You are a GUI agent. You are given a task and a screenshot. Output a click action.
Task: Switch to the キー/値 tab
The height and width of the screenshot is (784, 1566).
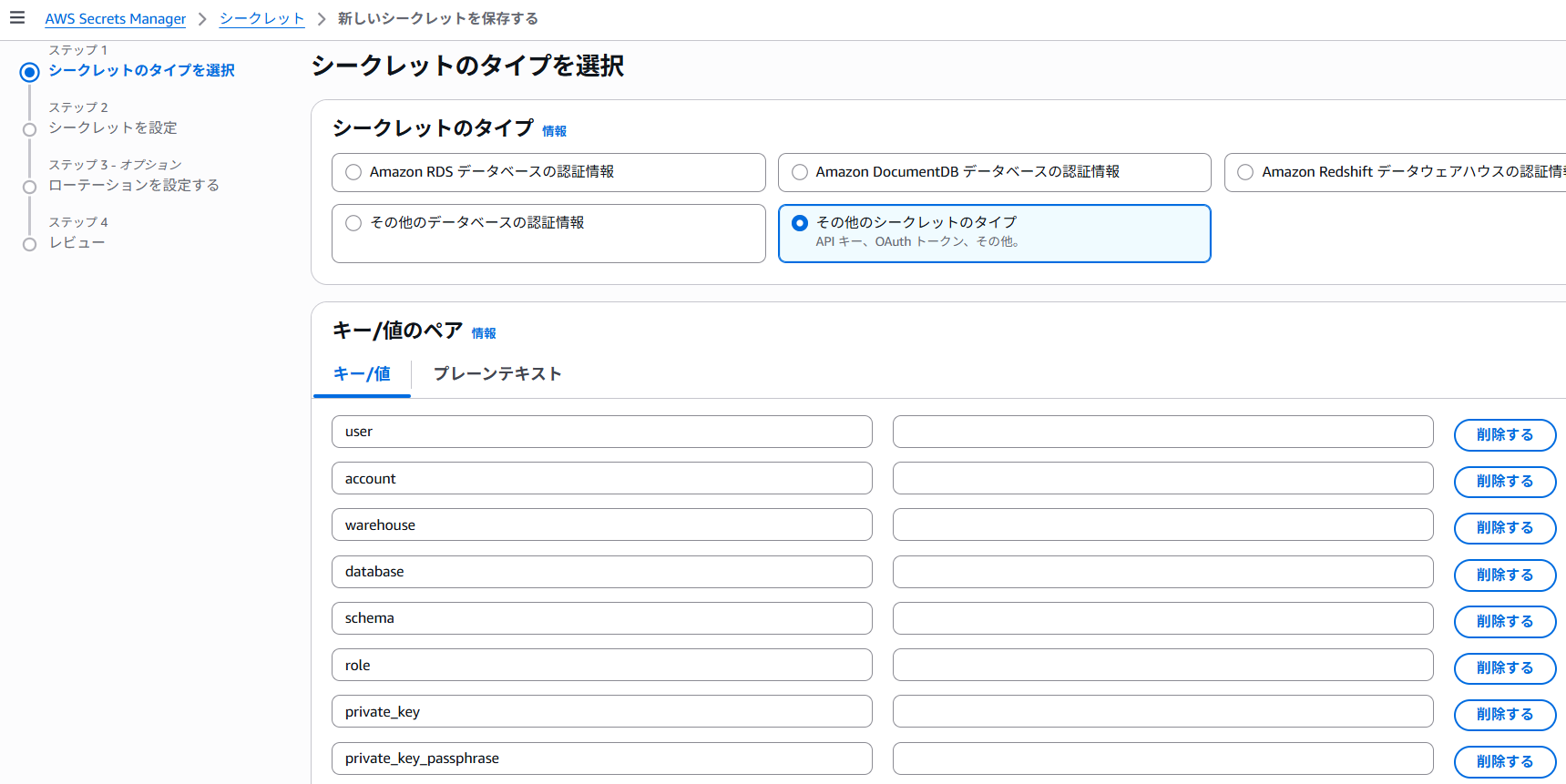pyautogui.click(x=362, y=374)
